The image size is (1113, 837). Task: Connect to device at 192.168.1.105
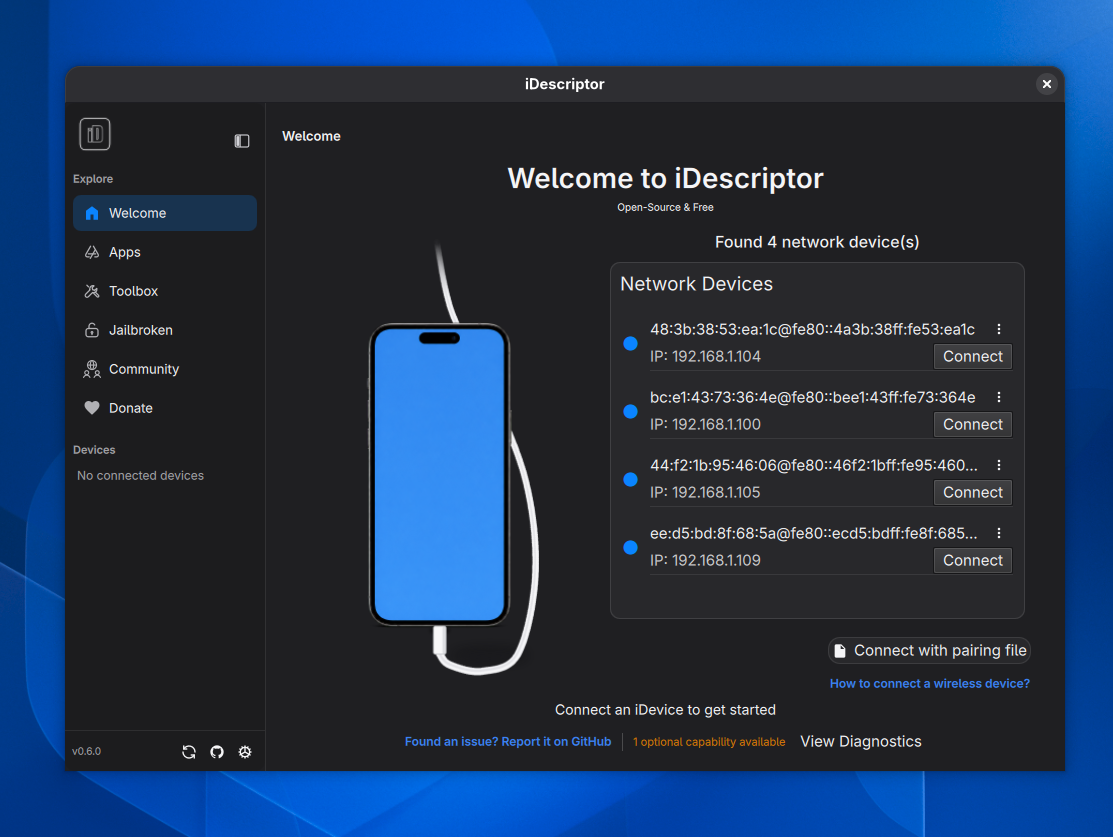(972, 493)
